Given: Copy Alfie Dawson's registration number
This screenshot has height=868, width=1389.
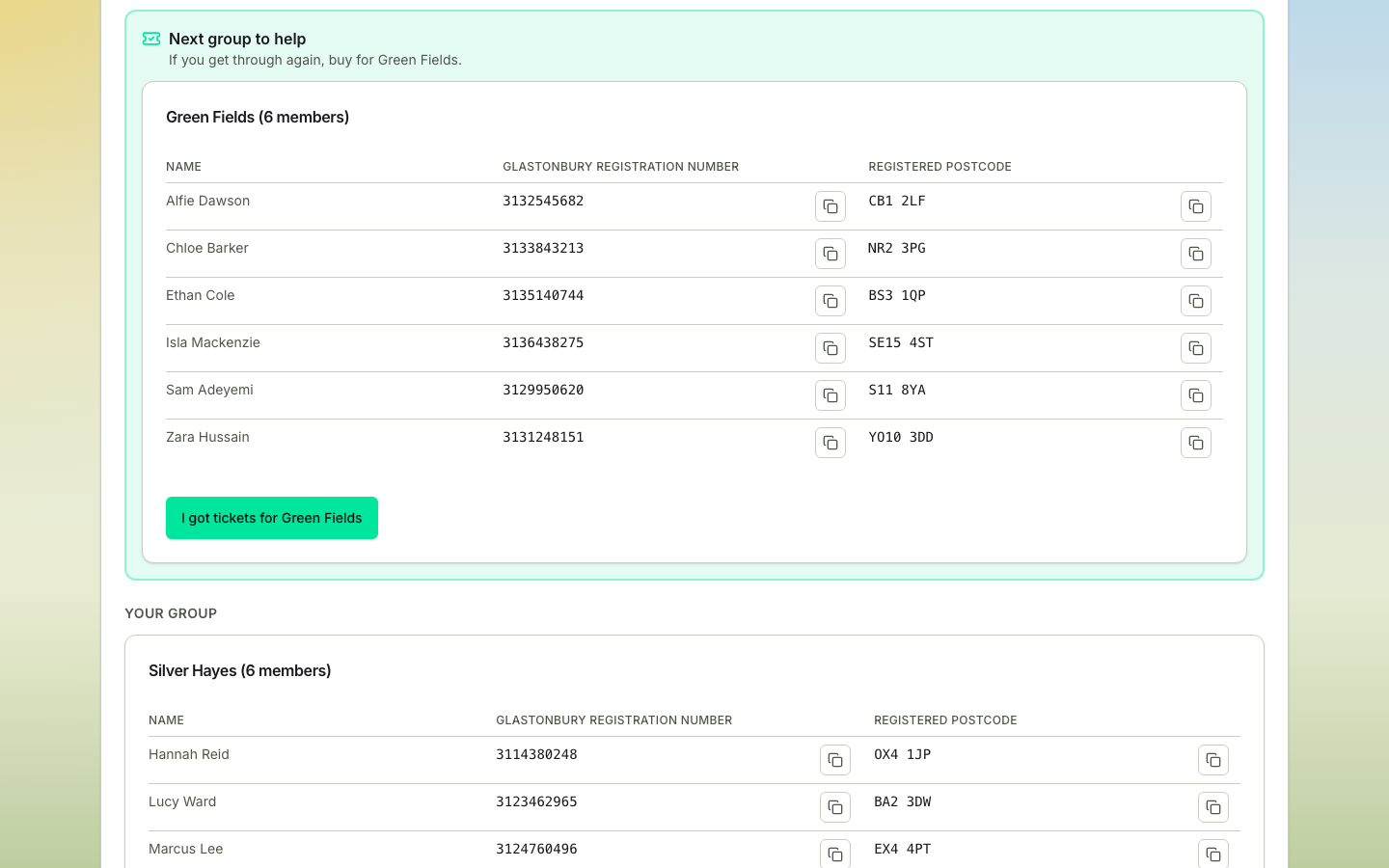Looking at the screenshot, I should pos(831,206).
